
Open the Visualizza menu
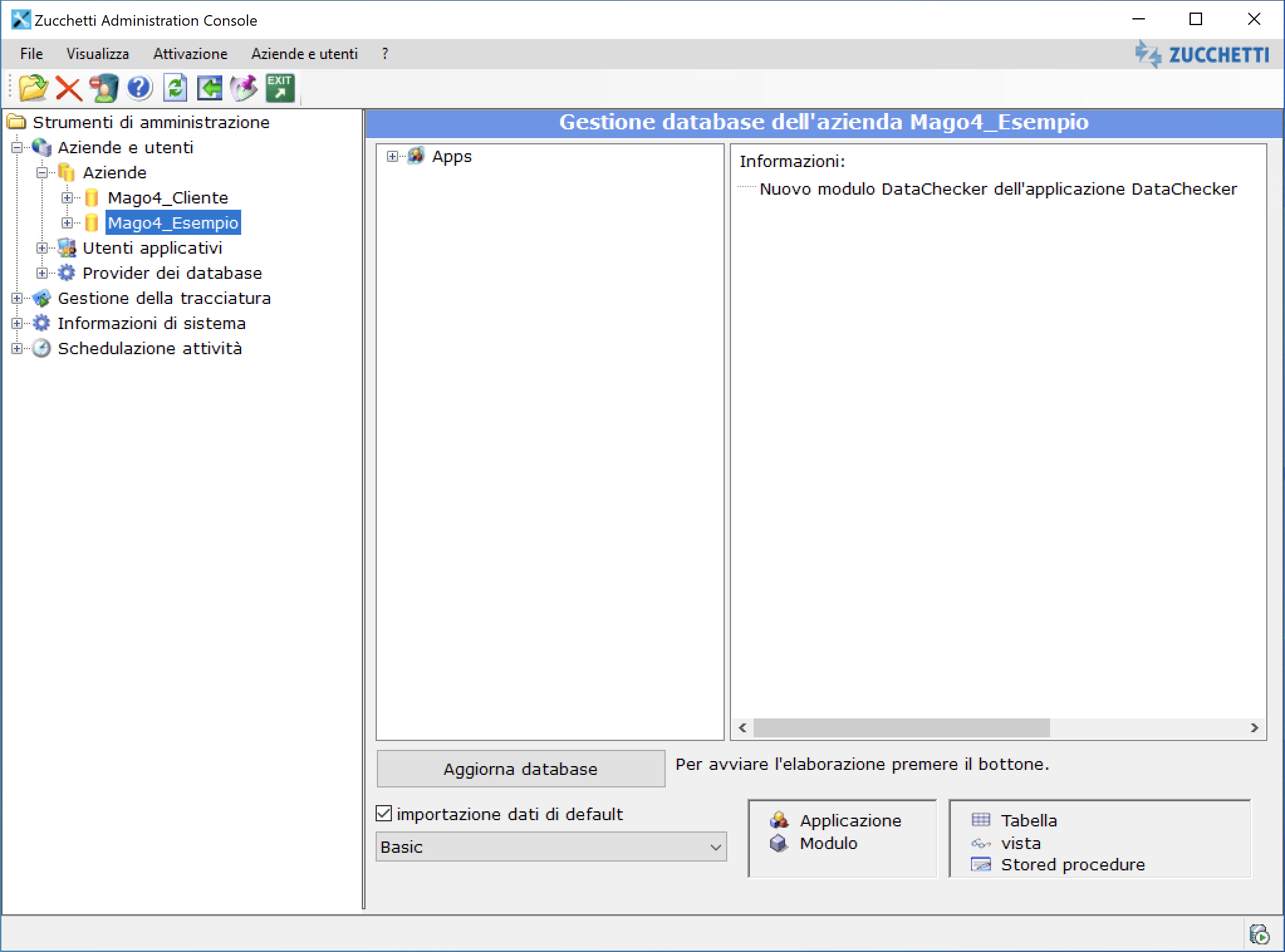(98, 54)
